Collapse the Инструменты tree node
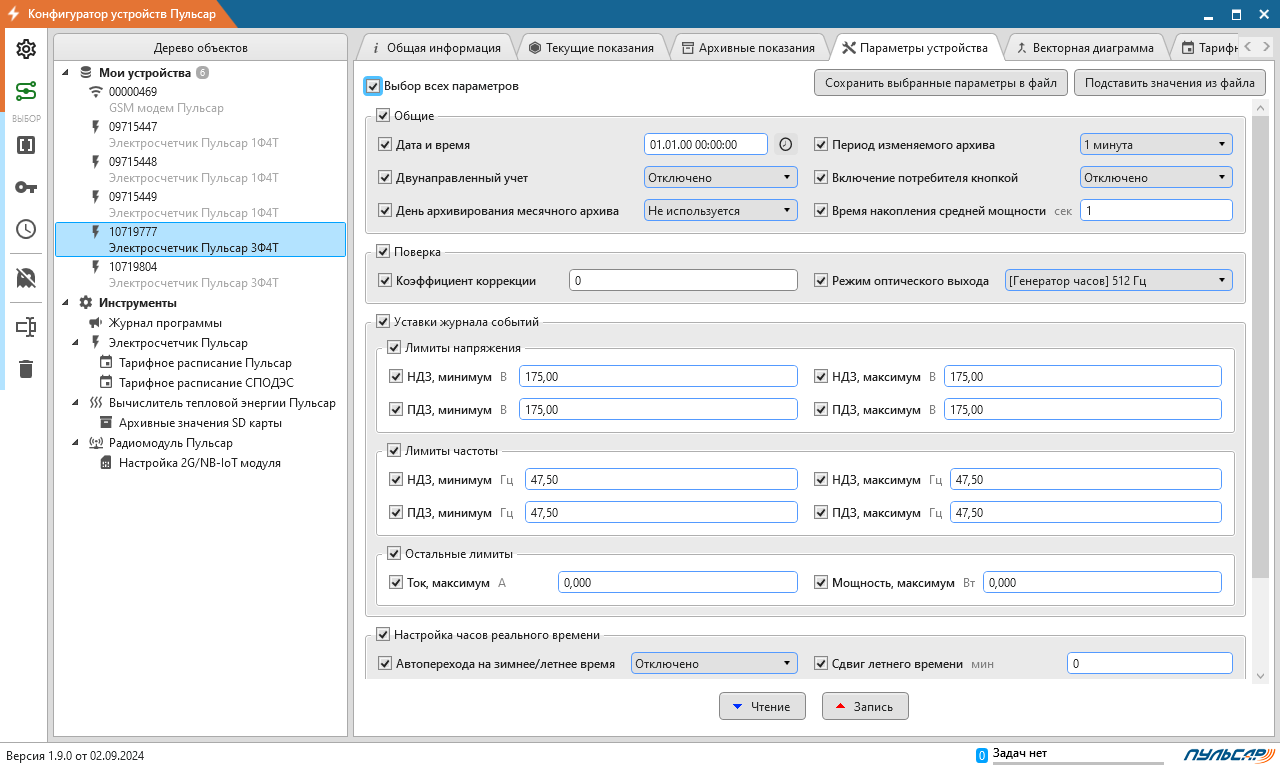 tap(66, 303)
